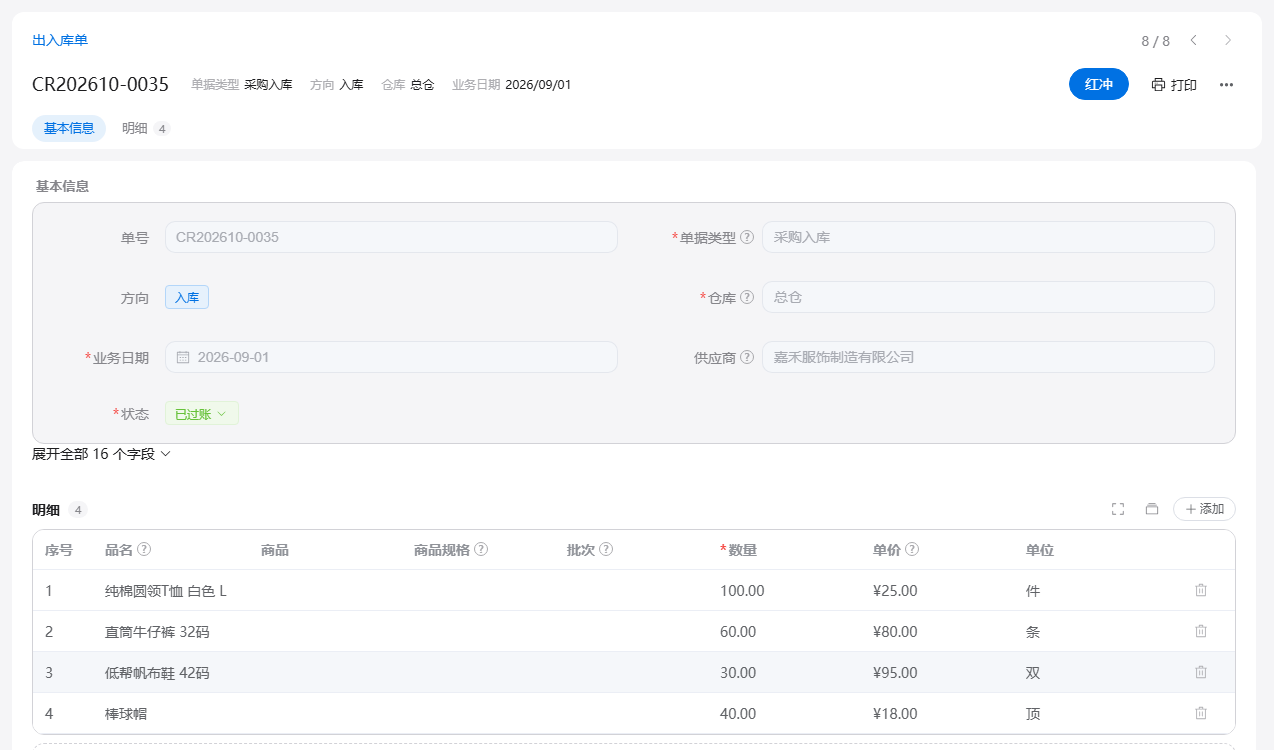Click the 业务日期 calendar icon
Viewport: 1274px width, 750px height.
[183, 357]
